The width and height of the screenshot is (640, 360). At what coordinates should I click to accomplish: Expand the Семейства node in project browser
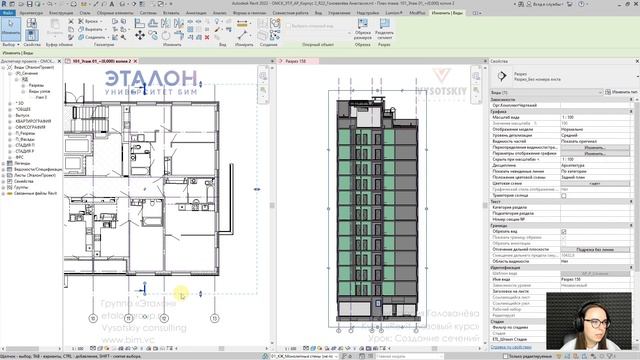tap(4, 181)
